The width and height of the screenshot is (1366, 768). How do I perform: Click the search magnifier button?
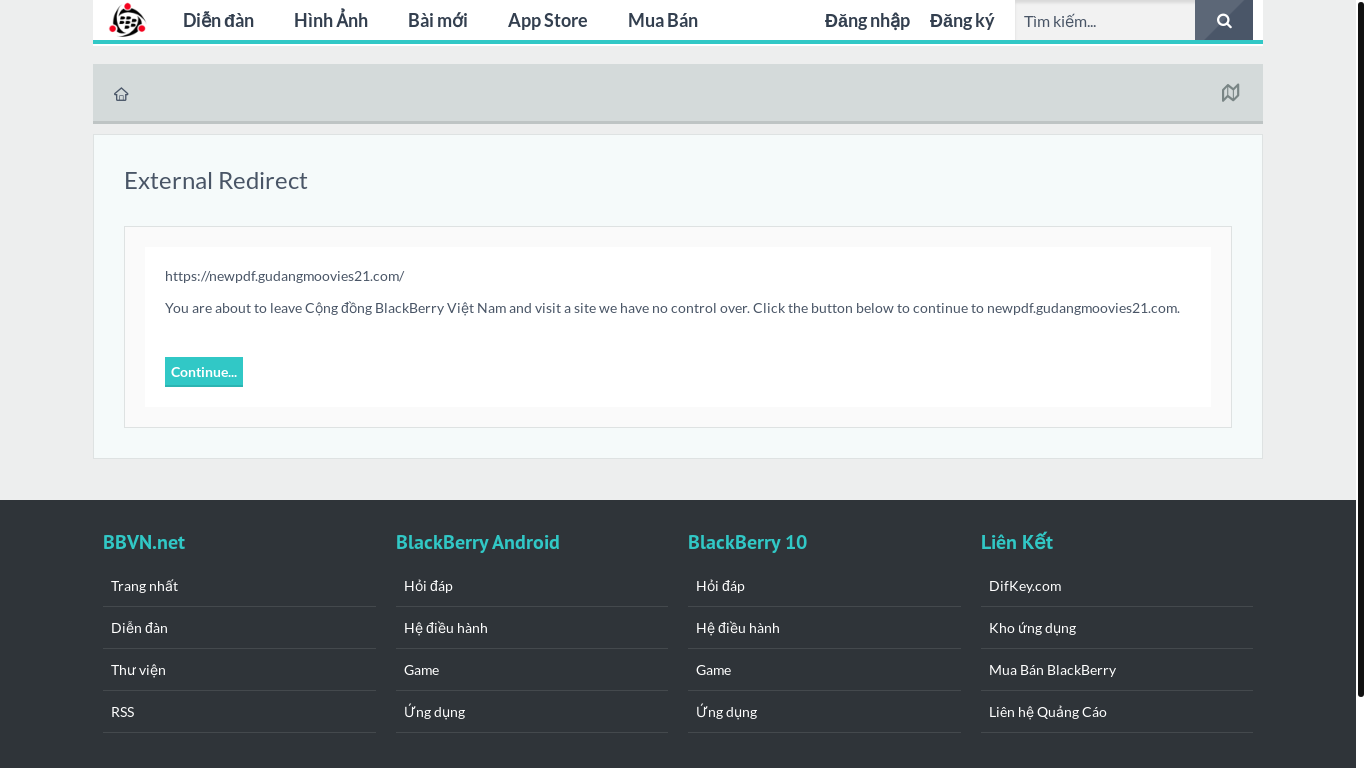[x=1224, y=20]
